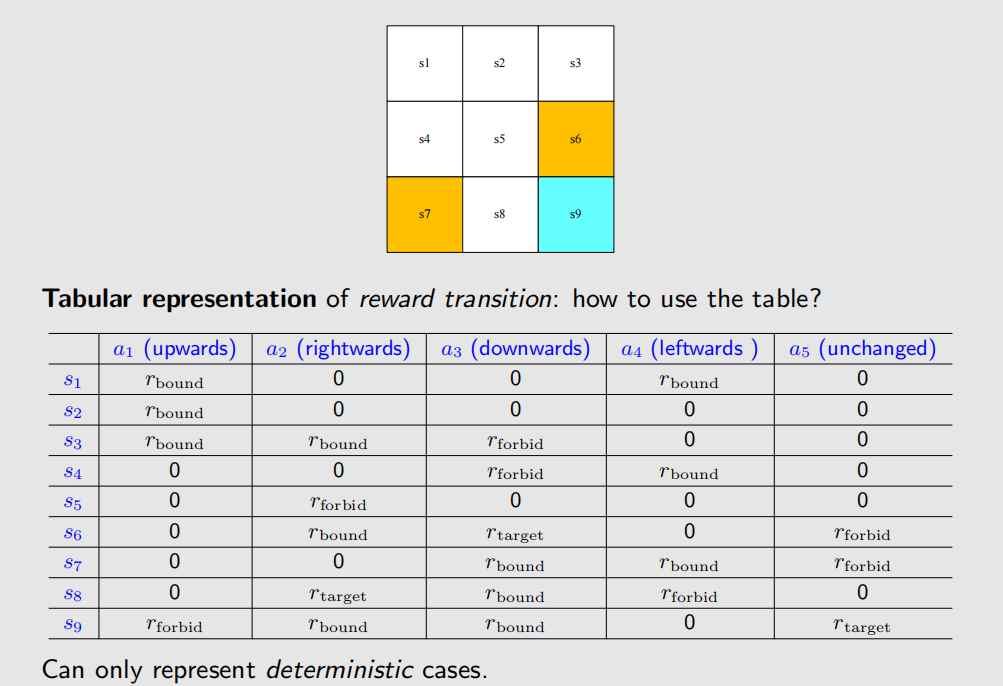Click the s8 grid cell
Viewport: 1003px width, 686px height.
[x=499, y=214]
